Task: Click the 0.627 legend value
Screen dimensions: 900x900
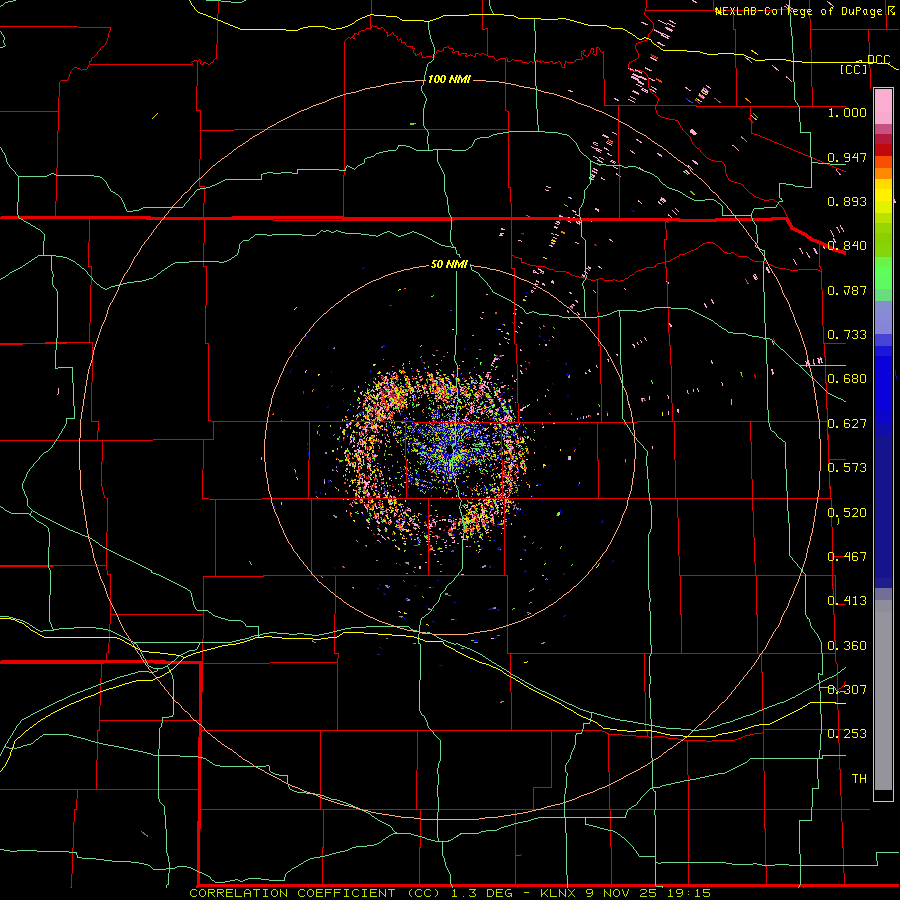Action: [847, 424]
